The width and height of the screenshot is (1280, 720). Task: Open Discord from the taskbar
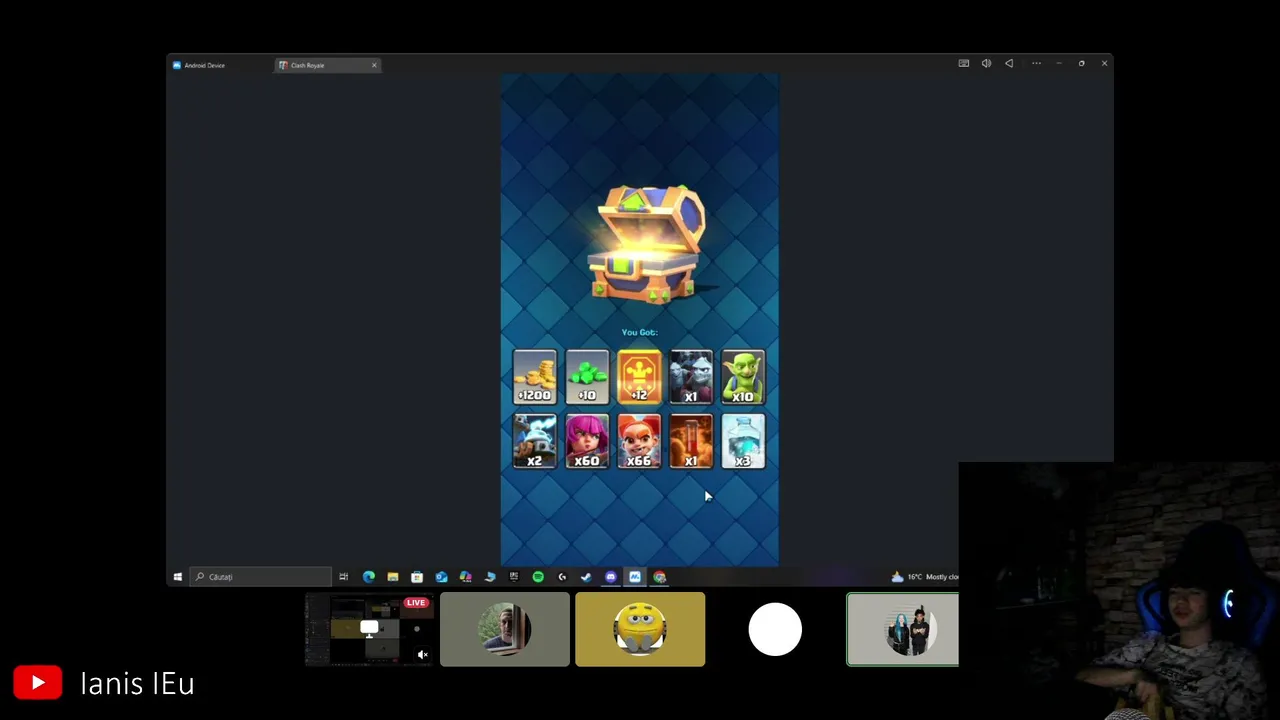coord(611,577)
